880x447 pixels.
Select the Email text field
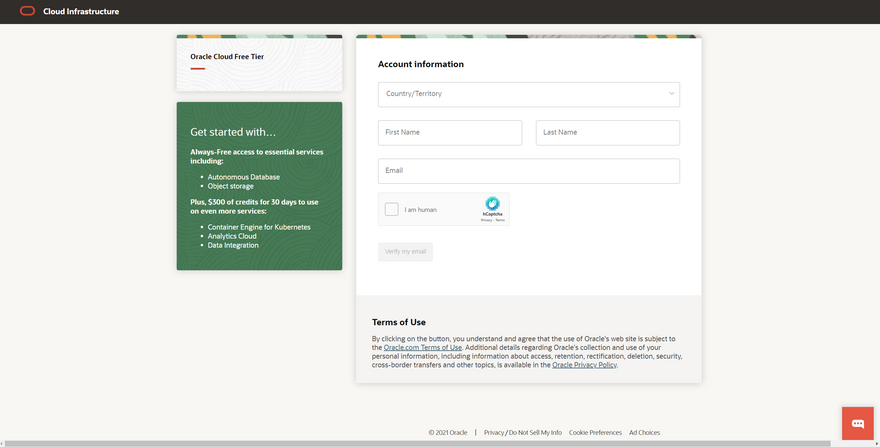[528, 171]
